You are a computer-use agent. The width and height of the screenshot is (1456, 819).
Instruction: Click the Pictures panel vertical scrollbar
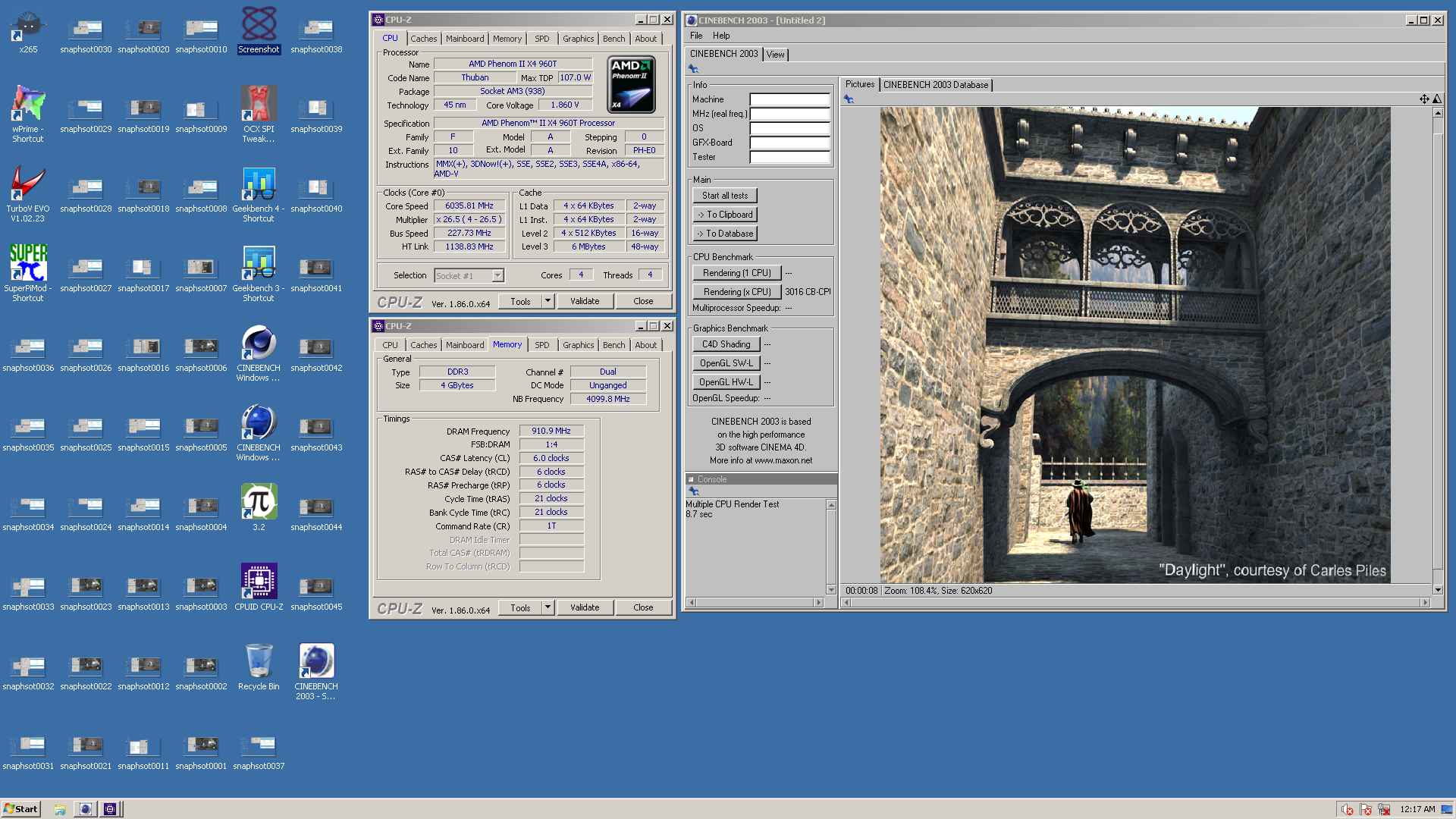point(1437,351)
